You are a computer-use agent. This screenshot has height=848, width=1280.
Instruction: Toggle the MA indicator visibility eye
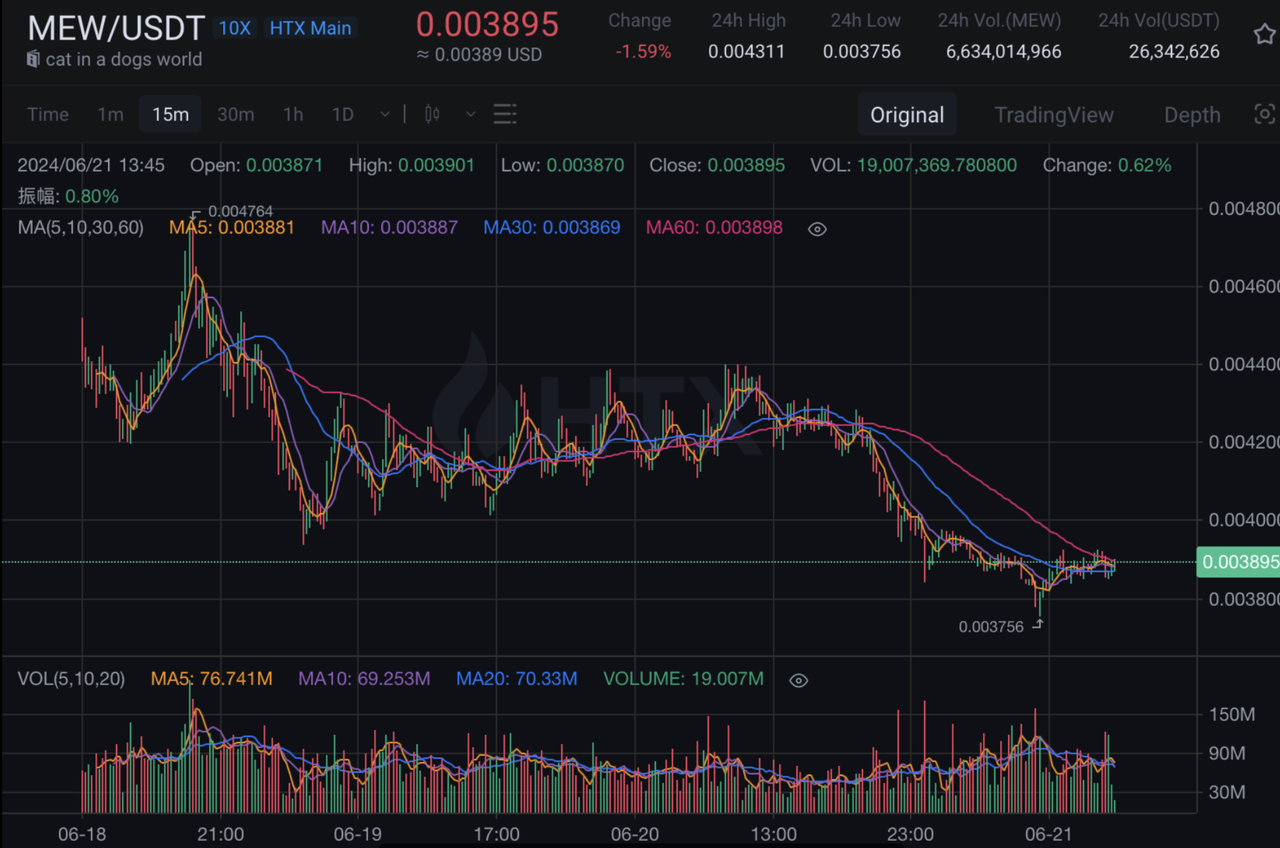(x=817, y=229)
